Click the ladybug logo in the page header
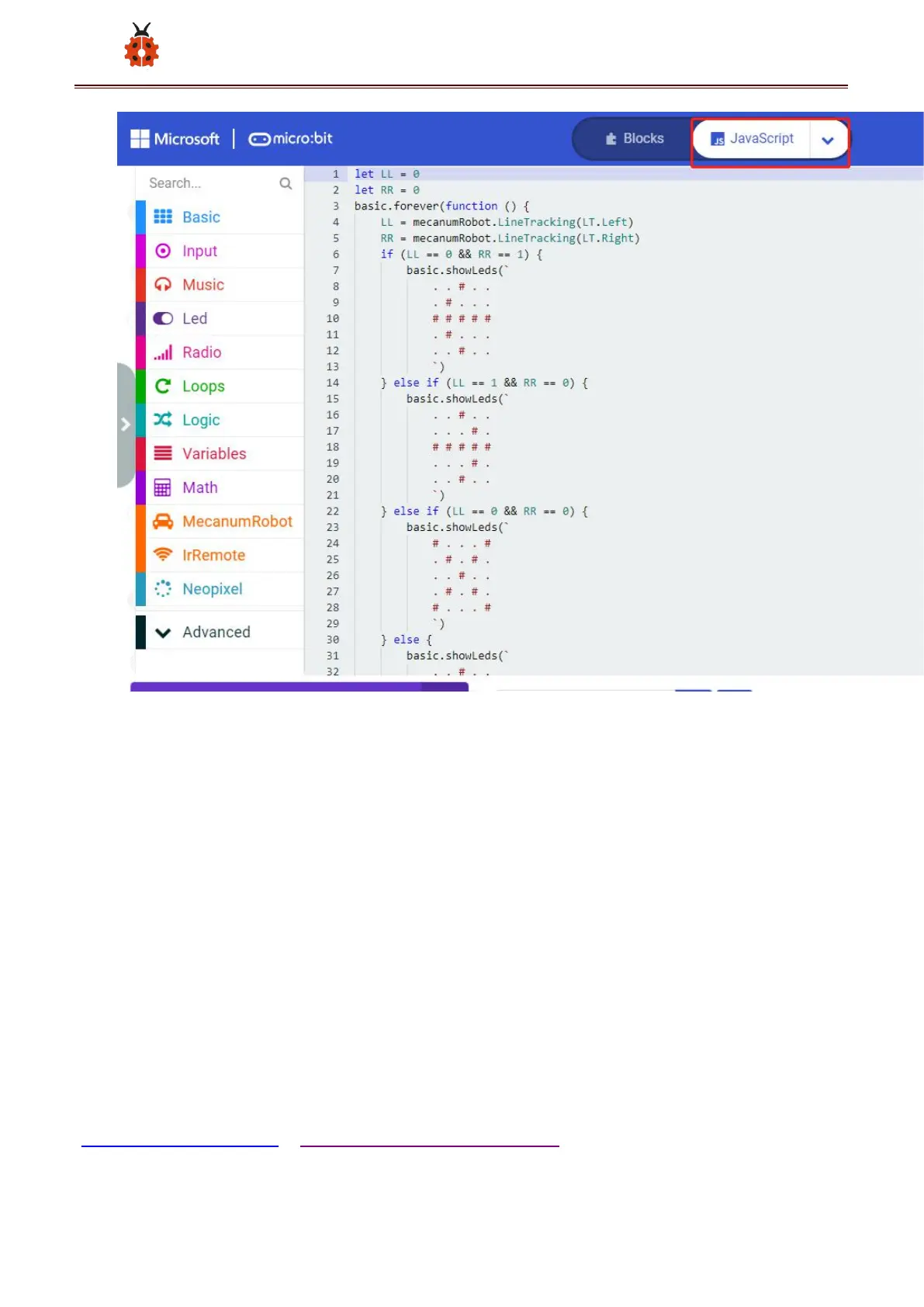924x1307 pixels. [141, 44]
